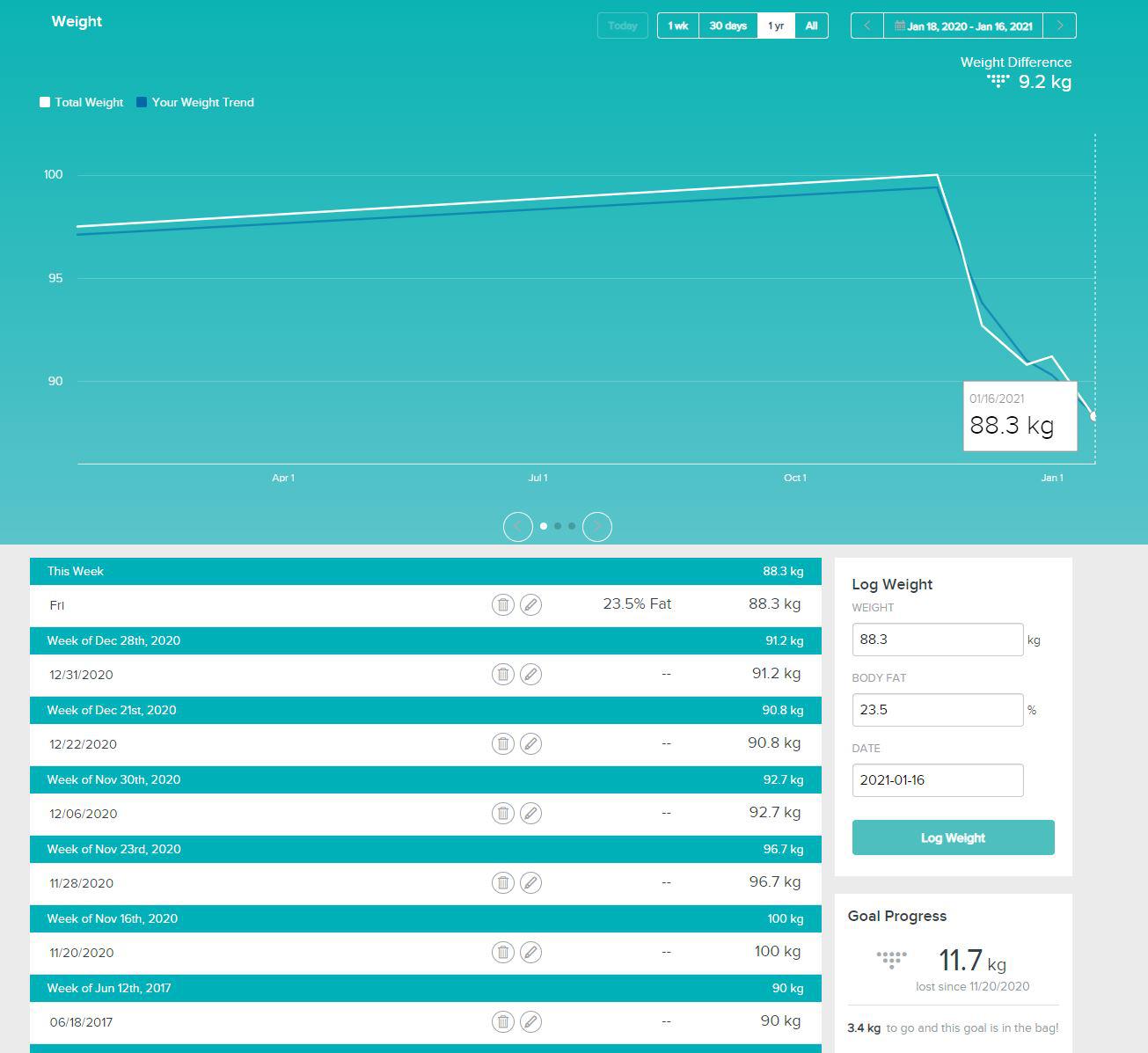Go to previous date range with left chevron
The image size is (1148, 1053).
(866, 26)
